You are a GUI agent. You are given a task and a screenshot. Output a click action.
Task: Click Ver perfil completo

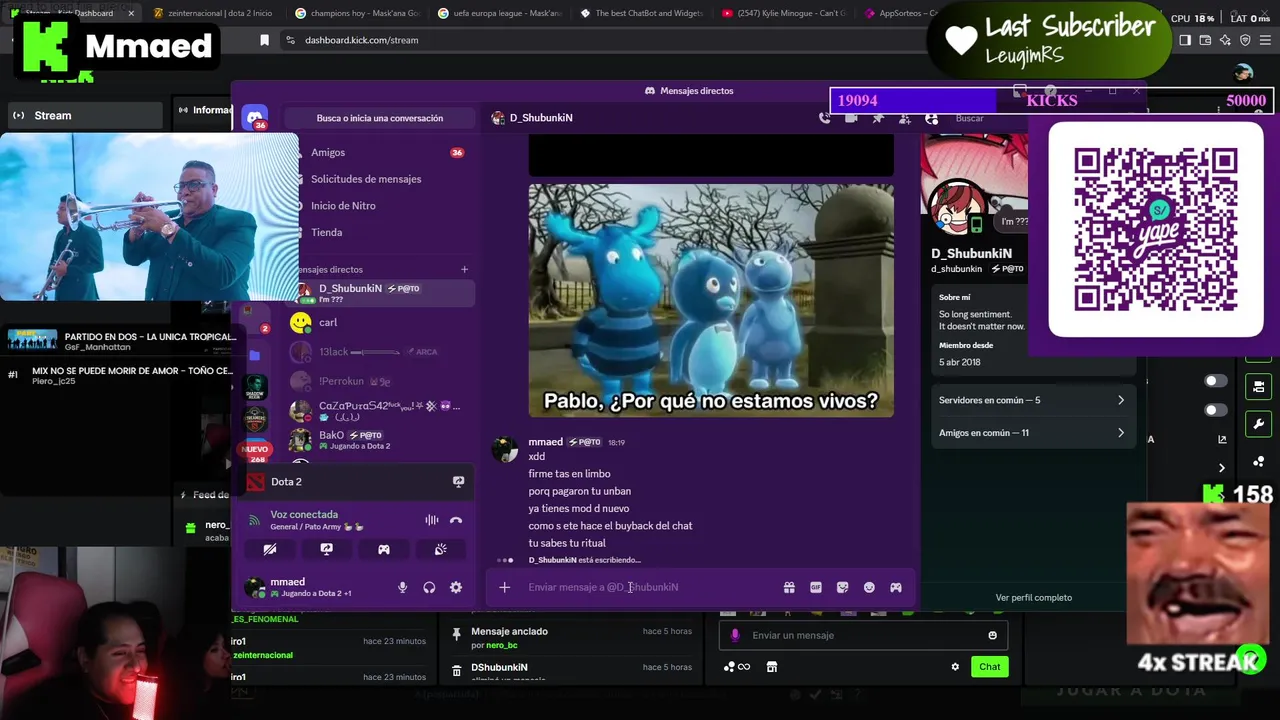pos(1033,597)
